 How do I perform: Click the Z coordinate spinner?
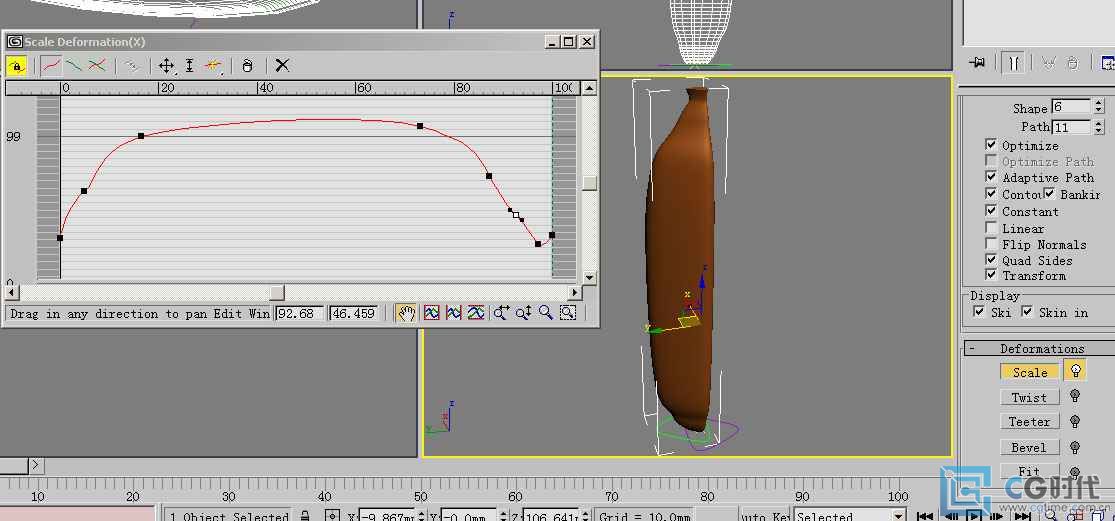587,516
